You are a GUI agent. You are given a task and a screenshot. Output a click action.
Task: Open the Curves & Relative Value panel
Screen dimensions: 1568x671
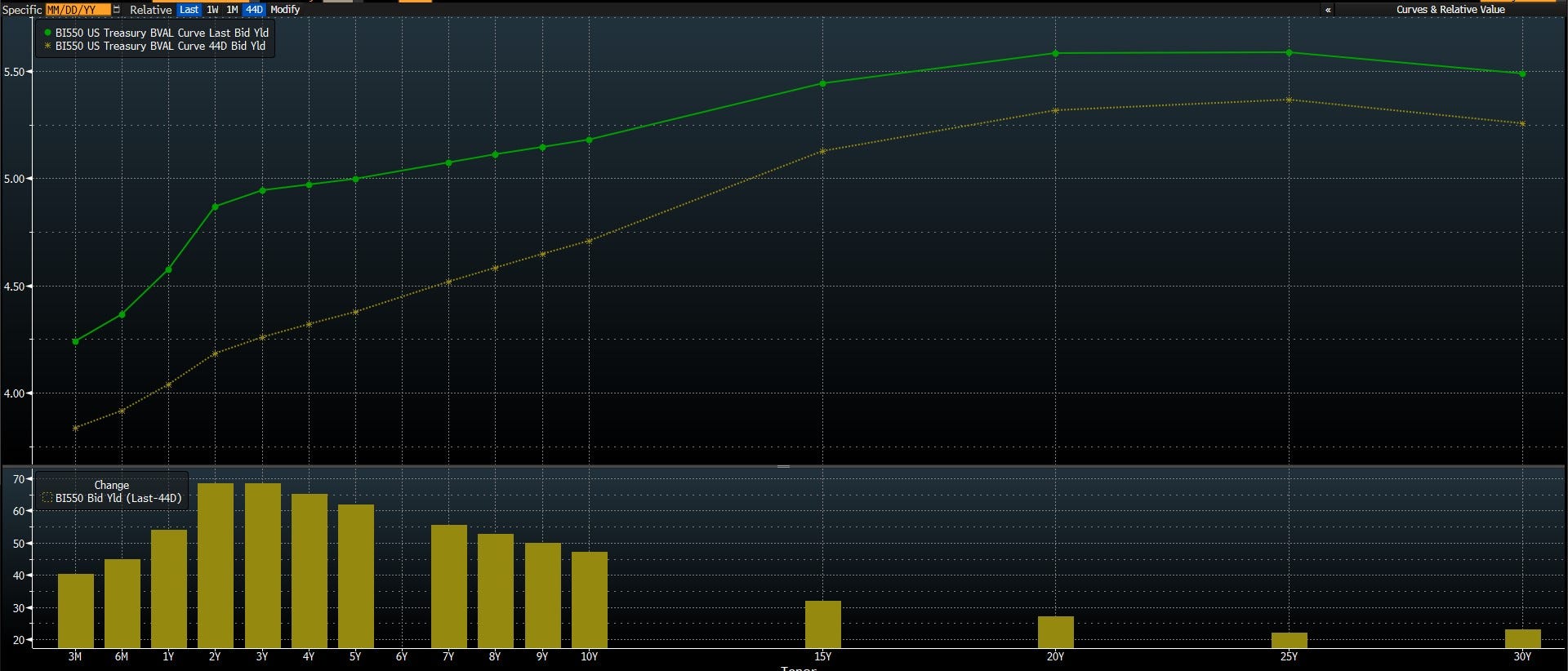[x=1450, y=10]
